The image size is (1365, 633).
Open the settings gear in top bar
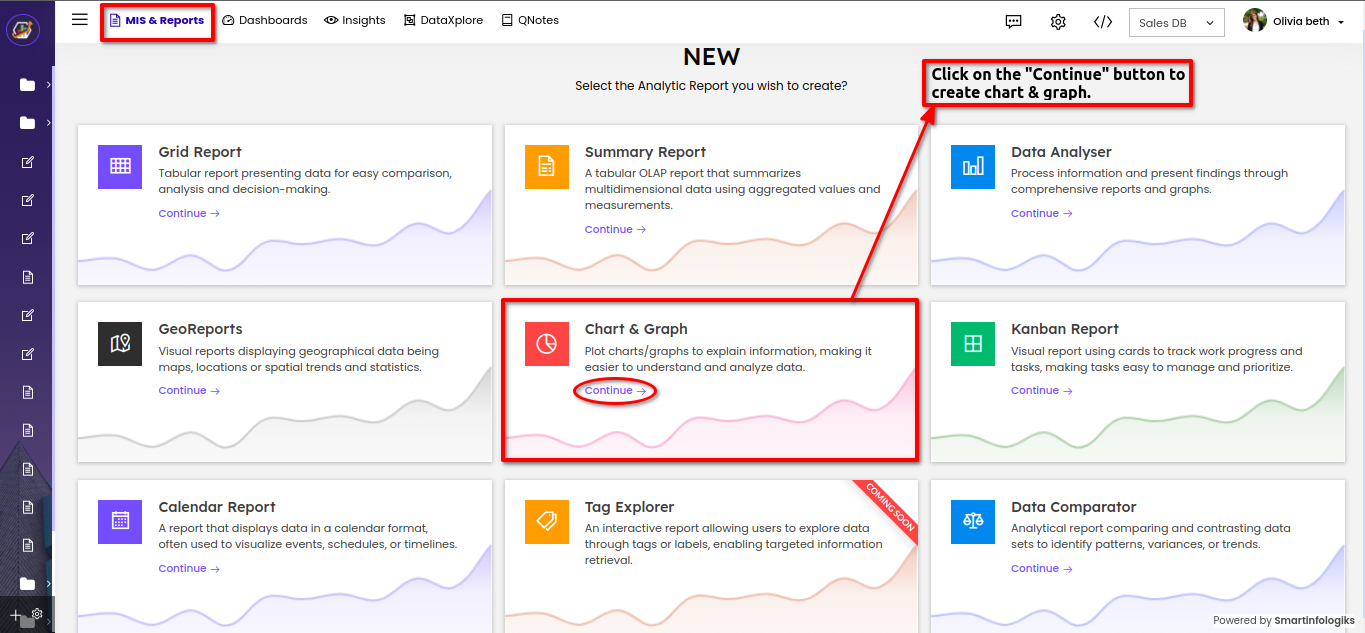click(1058, 21)
